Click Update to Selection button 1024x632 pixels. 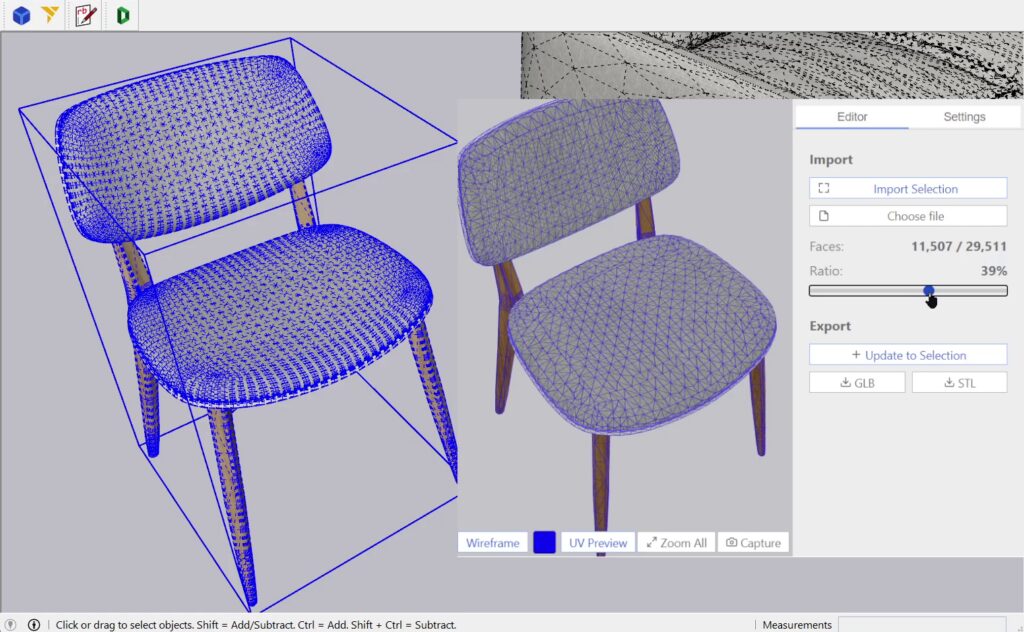(x=908, y=355)
